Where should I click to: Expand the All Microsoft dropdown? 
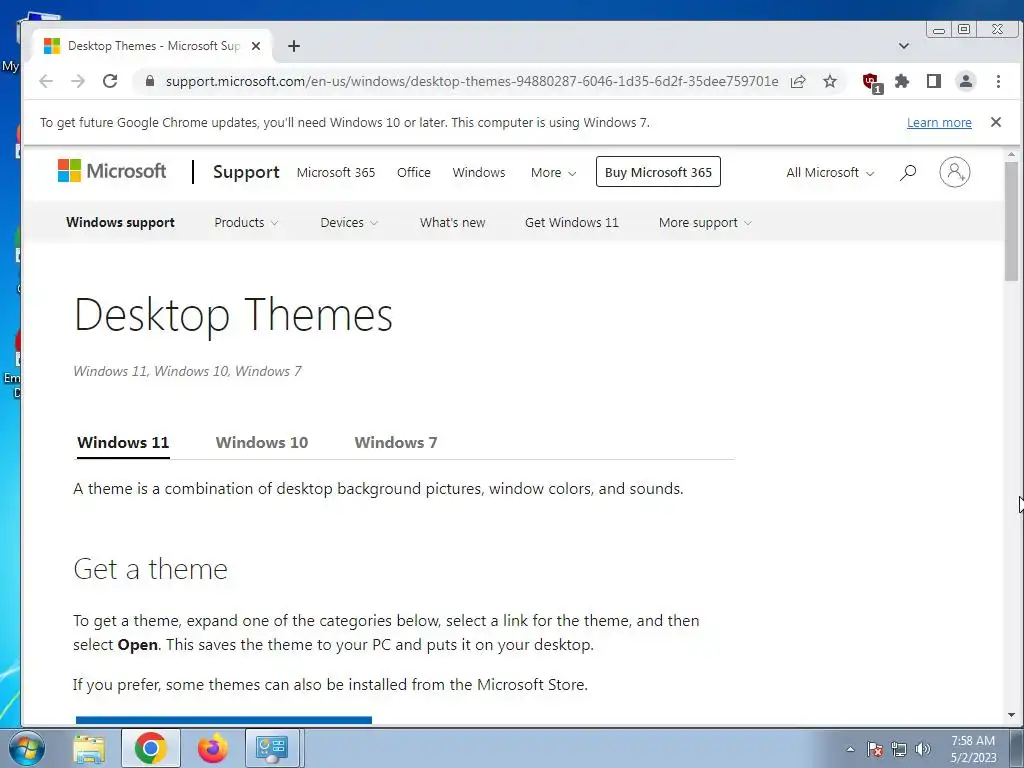click(x=829, y=172)
